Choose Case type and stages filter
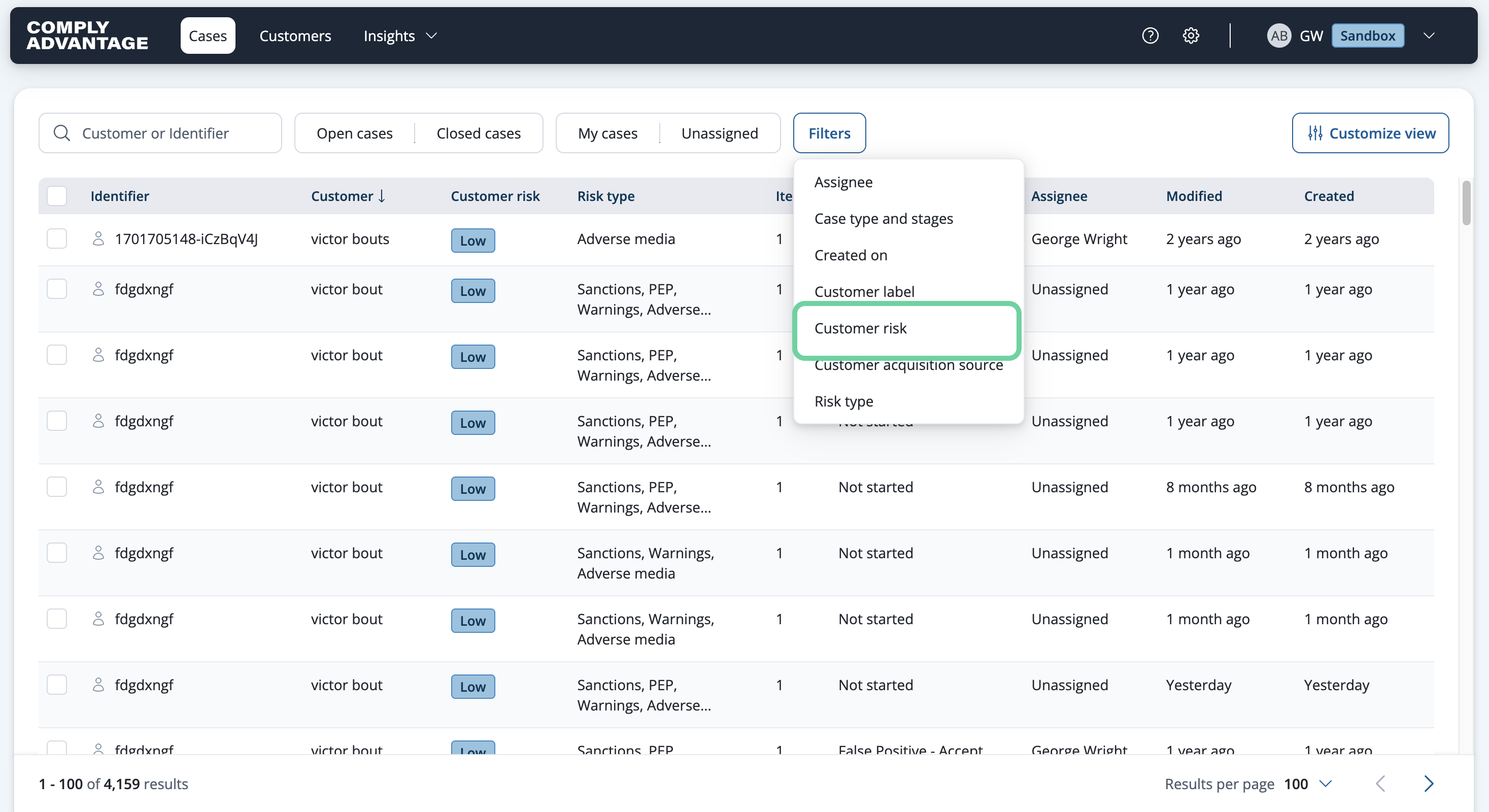Viewport: 1489px width, 812px height. pos(908,218)
